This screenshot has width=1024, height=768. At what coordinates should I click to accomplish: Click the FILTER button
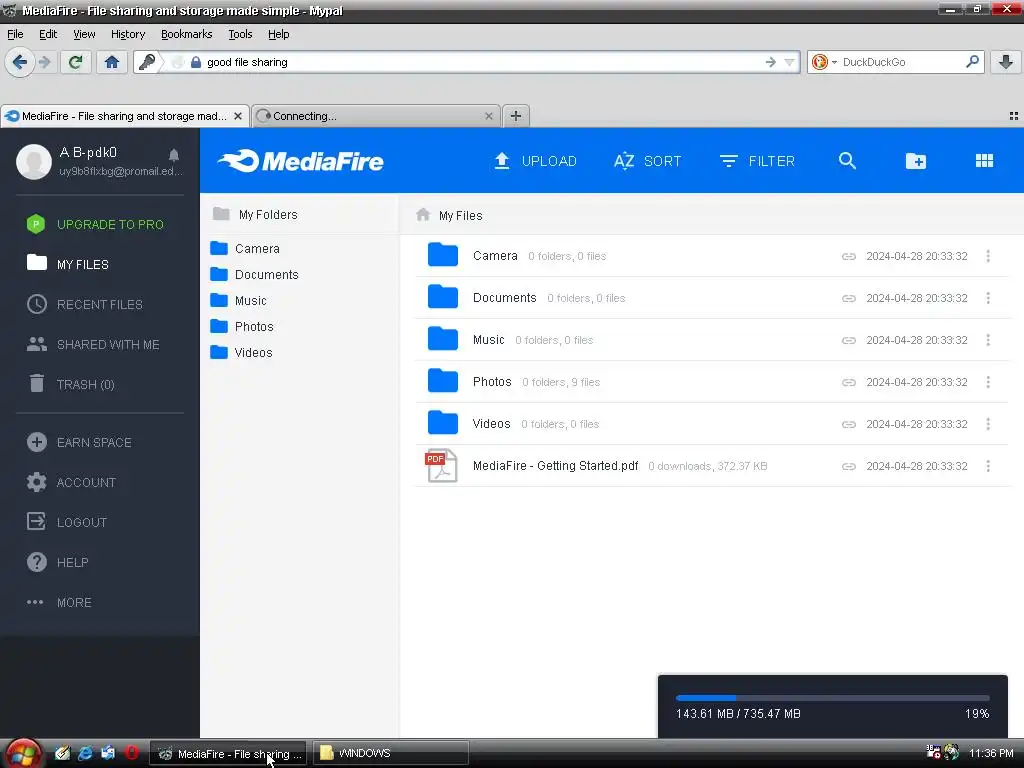click(x=758, y=161)
